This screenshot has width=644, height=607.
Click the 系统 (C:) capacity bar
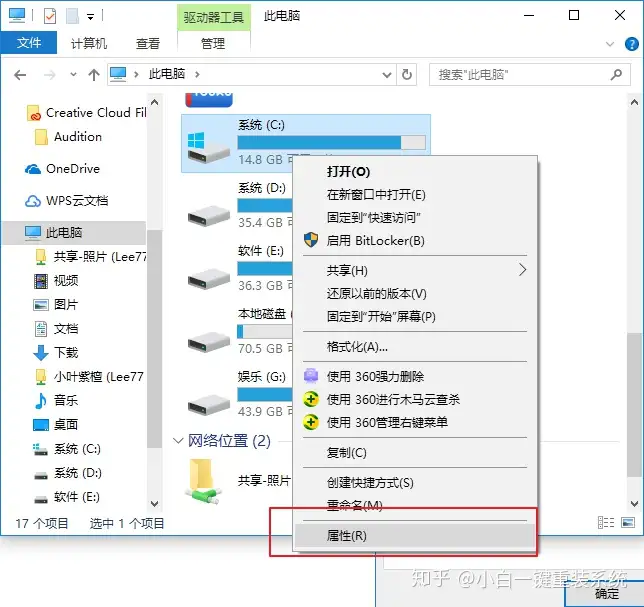click(x=331, y=143)
